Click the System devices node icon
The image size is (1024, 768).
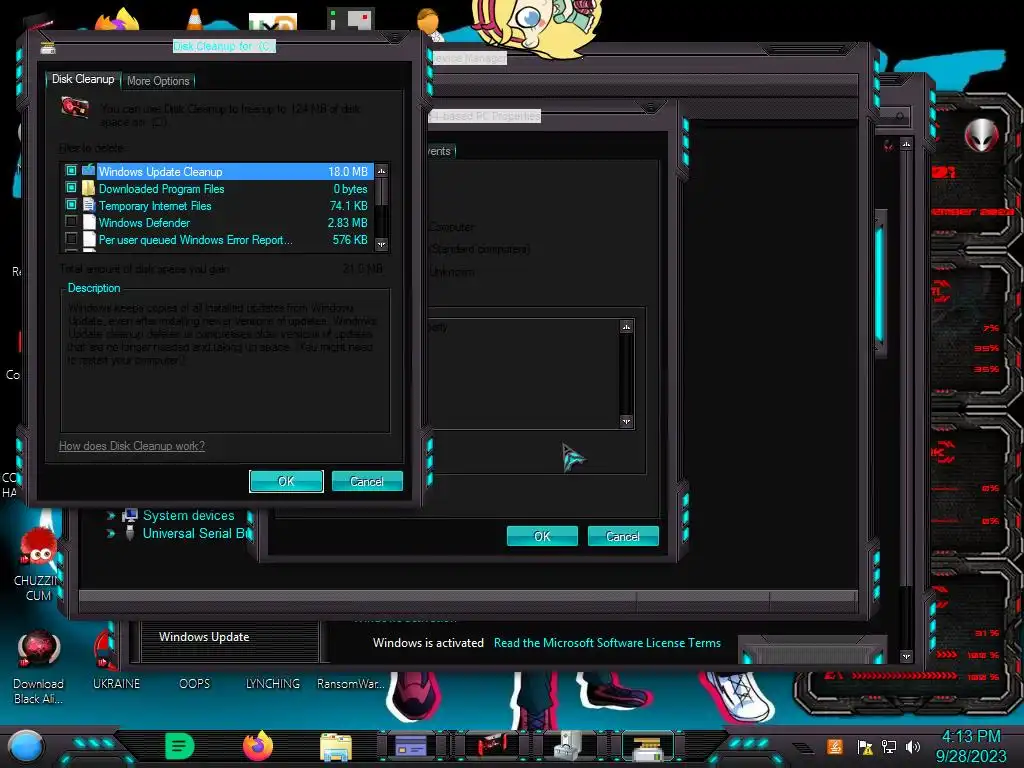point(129,515)
